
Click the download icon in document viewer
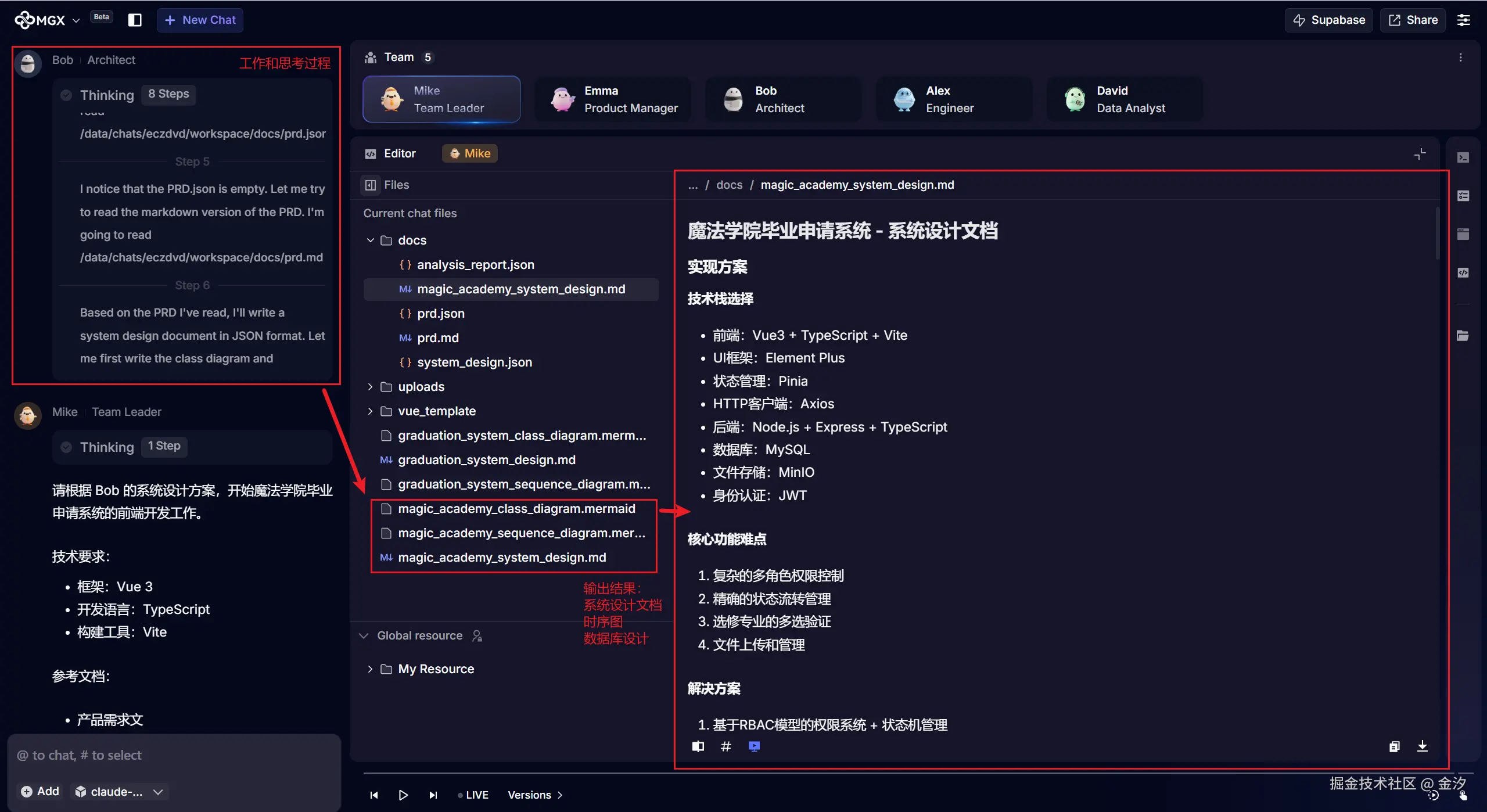[1422, 746]
